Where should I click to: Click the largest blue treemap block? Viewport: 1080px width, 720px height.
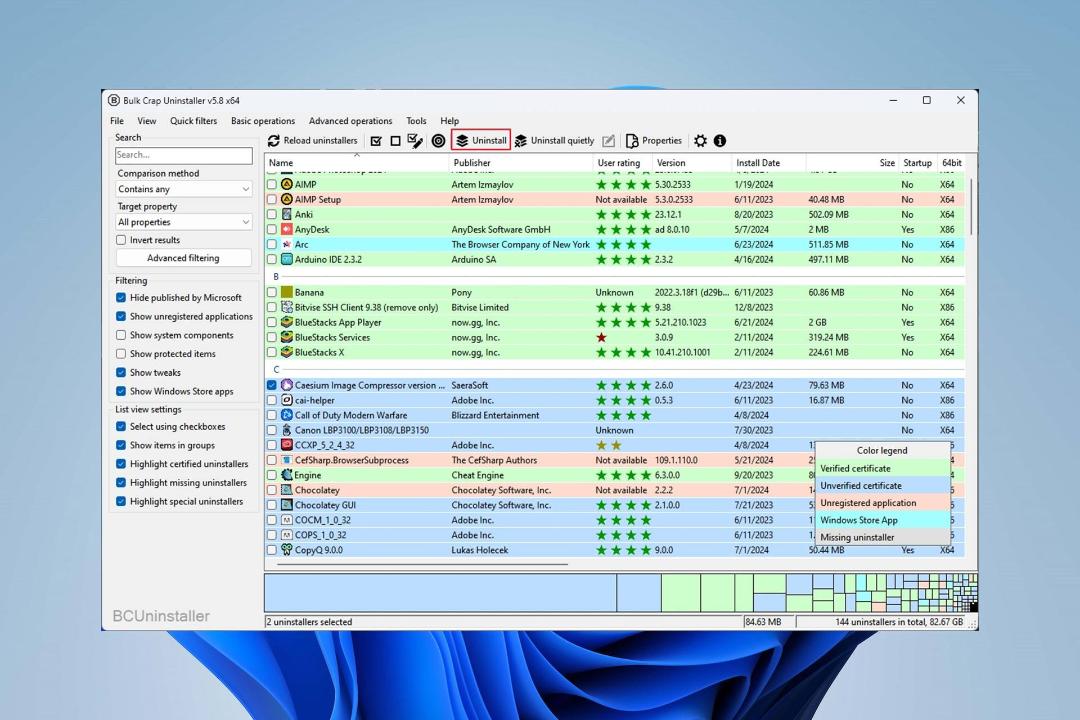441,593
